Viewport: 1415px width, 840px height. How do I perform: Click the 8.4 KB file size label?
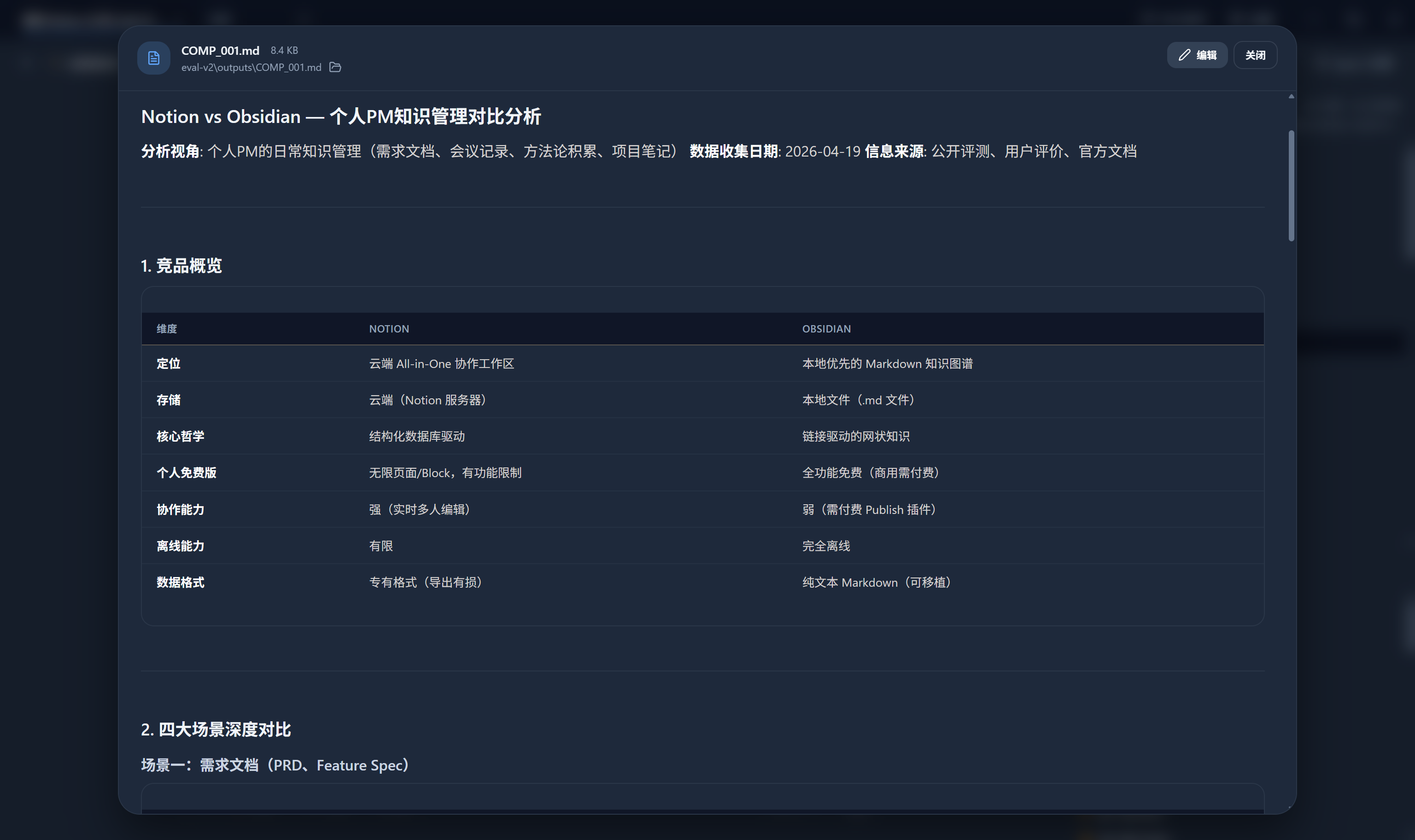tap(284, 50)
